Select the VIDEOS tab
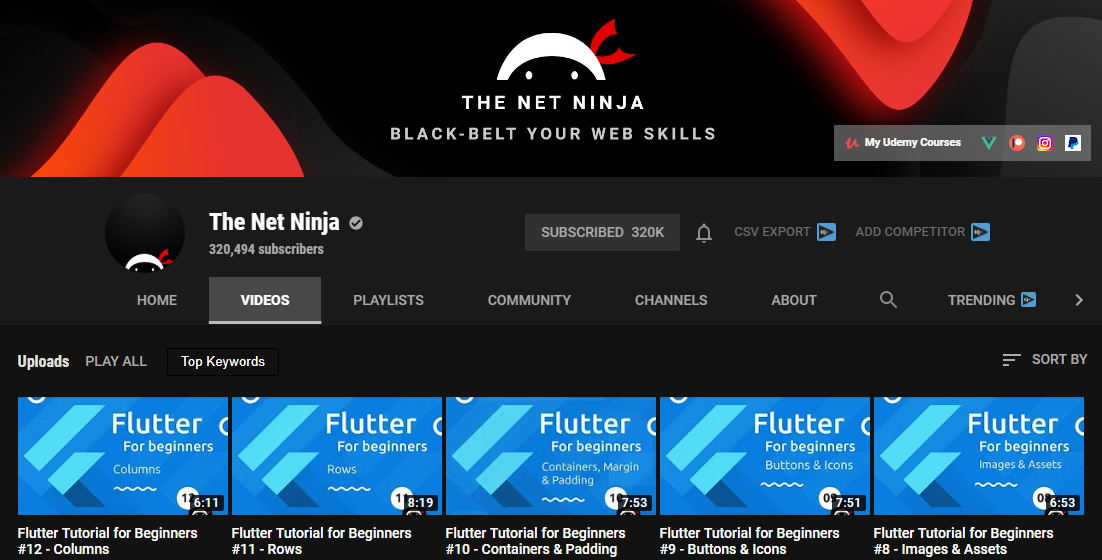Image resolution: width=1102 pixels, height=560 pixels. [265, 300]
